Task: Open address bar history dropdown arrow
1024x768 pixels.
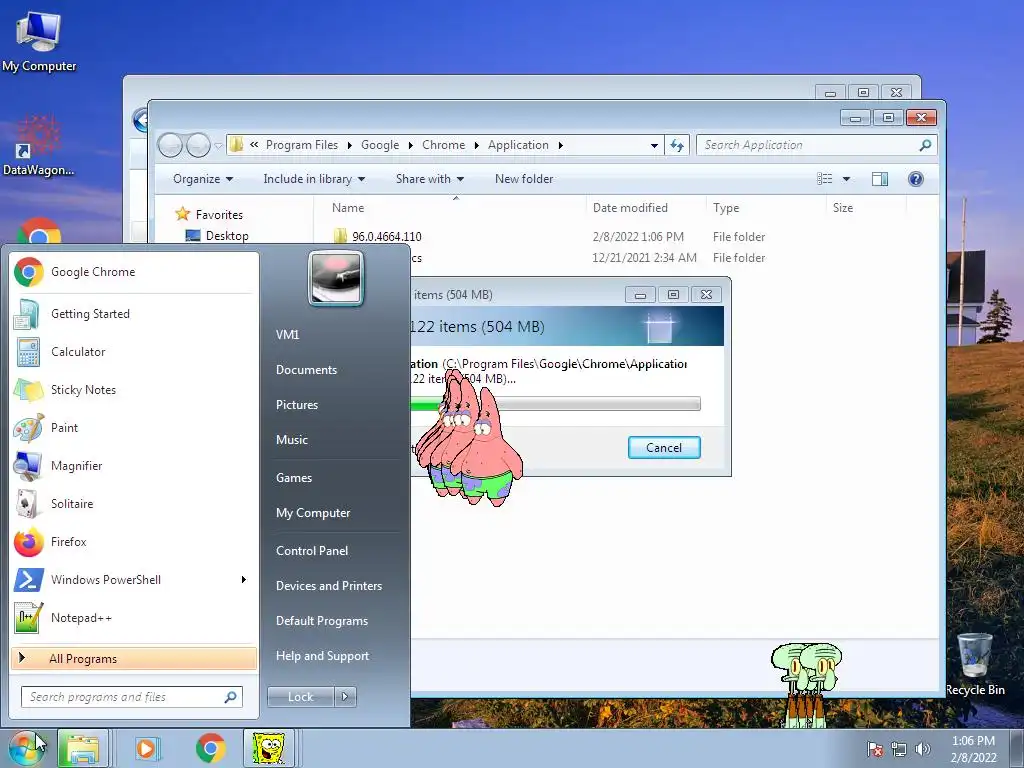Action: [x=654, y=145]
